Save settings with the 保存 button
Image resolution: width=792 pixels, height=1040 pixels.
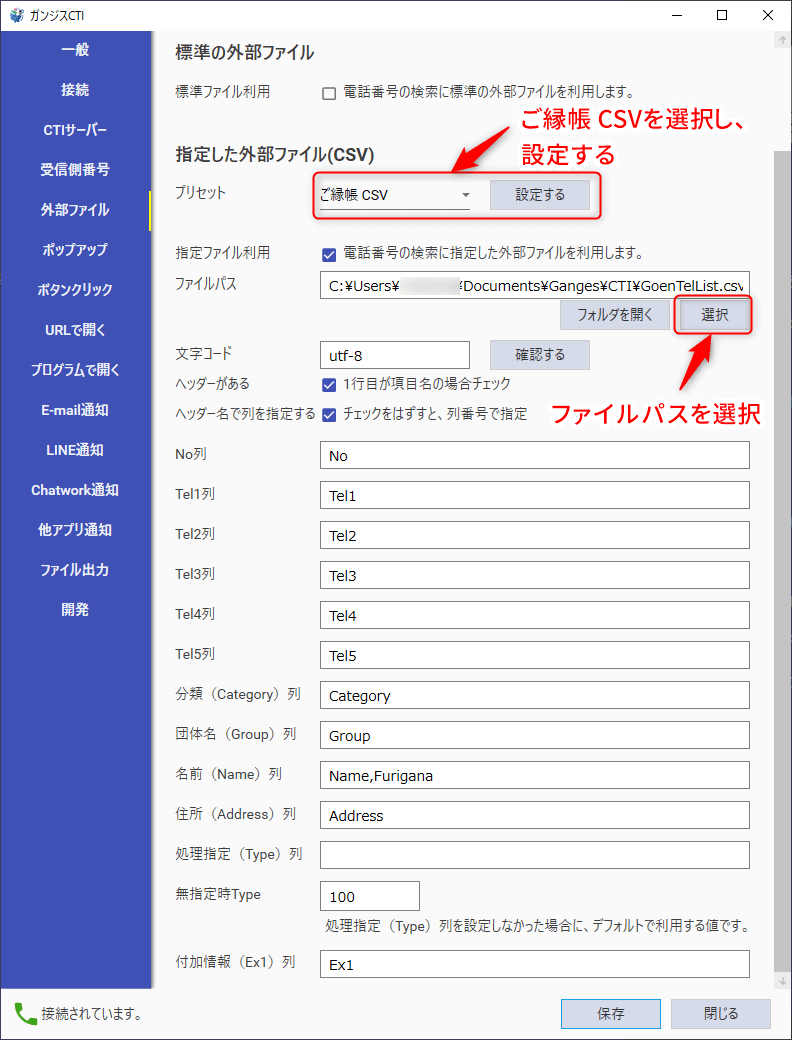coord(610,1013)
